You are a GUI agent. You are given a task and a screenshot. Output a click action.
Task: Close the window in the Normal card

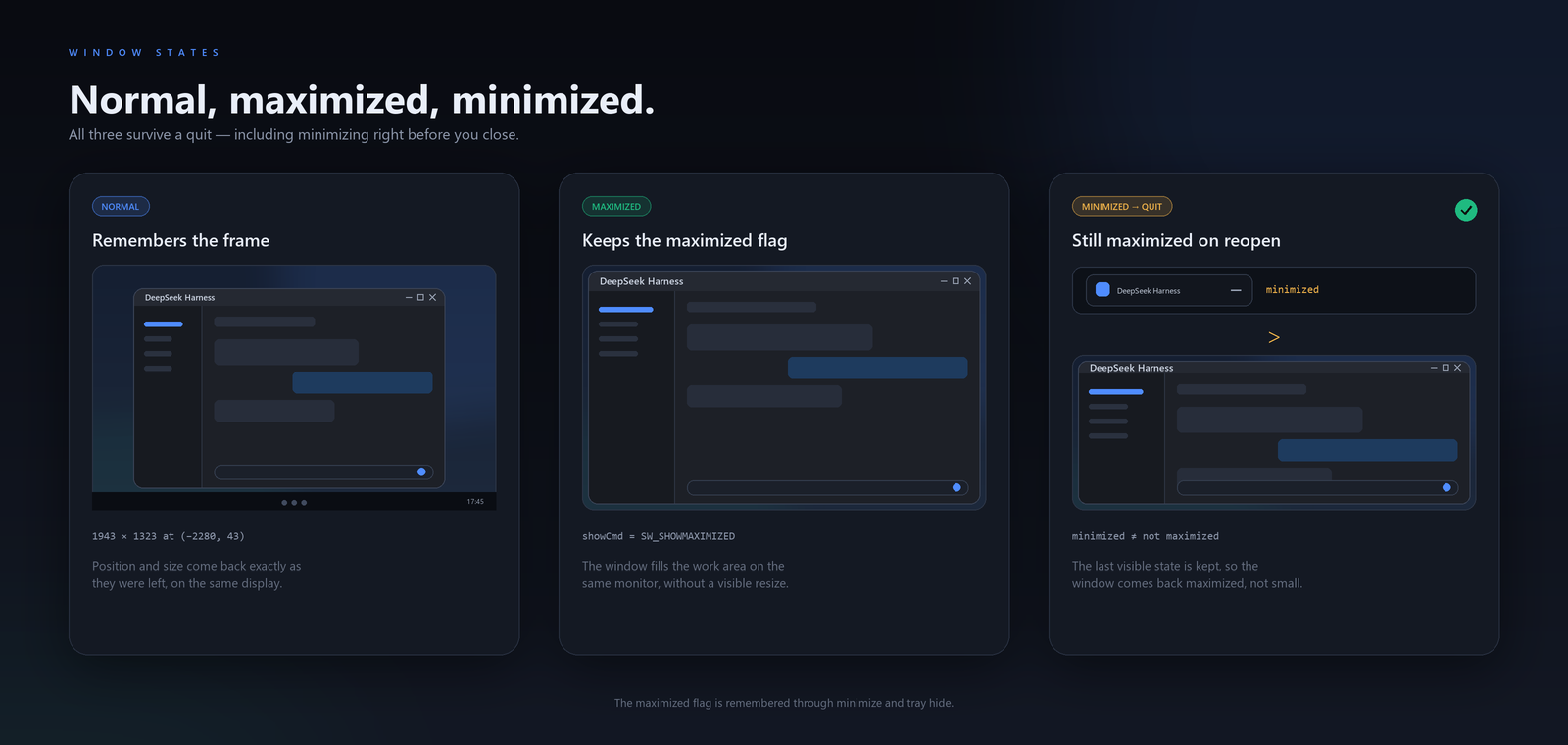[432, 297]
